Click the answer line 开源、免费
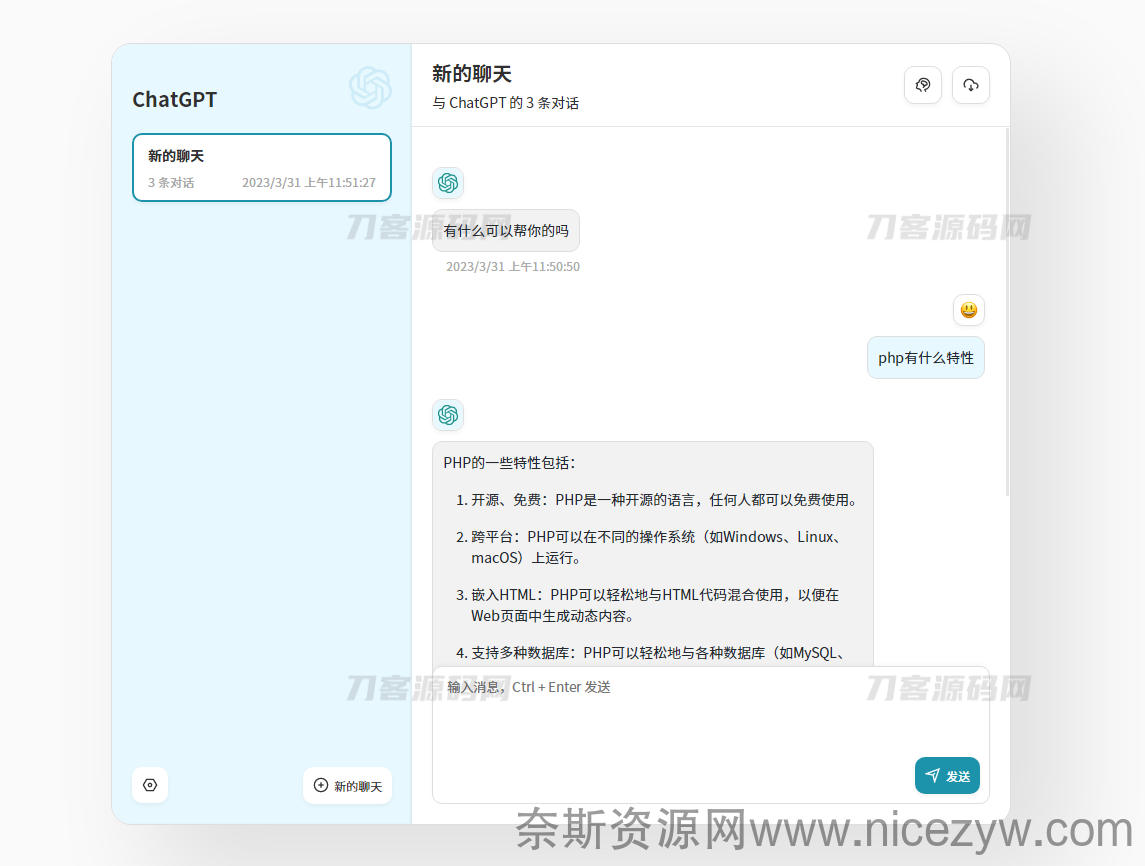This screenshot has width=1145, height=866. click(x=665, y=499)
